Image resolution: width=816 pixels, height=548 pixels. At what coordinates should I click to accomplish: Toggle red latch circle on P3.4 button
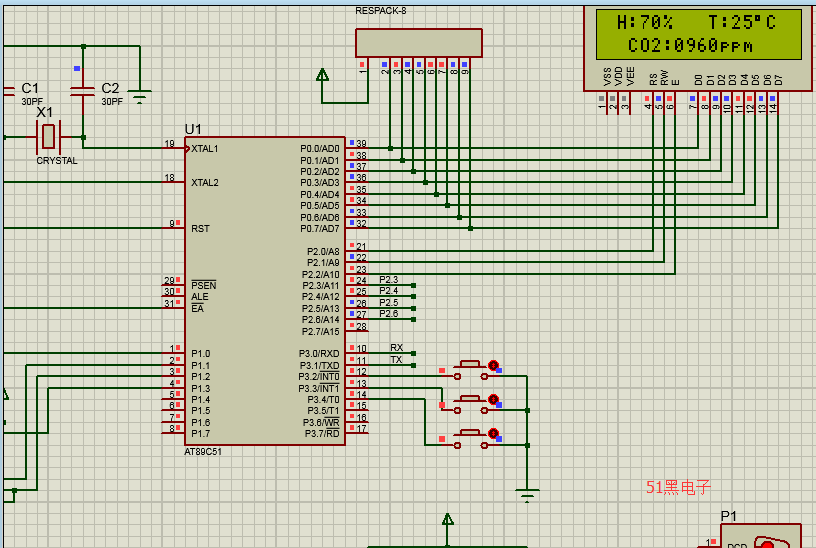click(x=493, y=433)
